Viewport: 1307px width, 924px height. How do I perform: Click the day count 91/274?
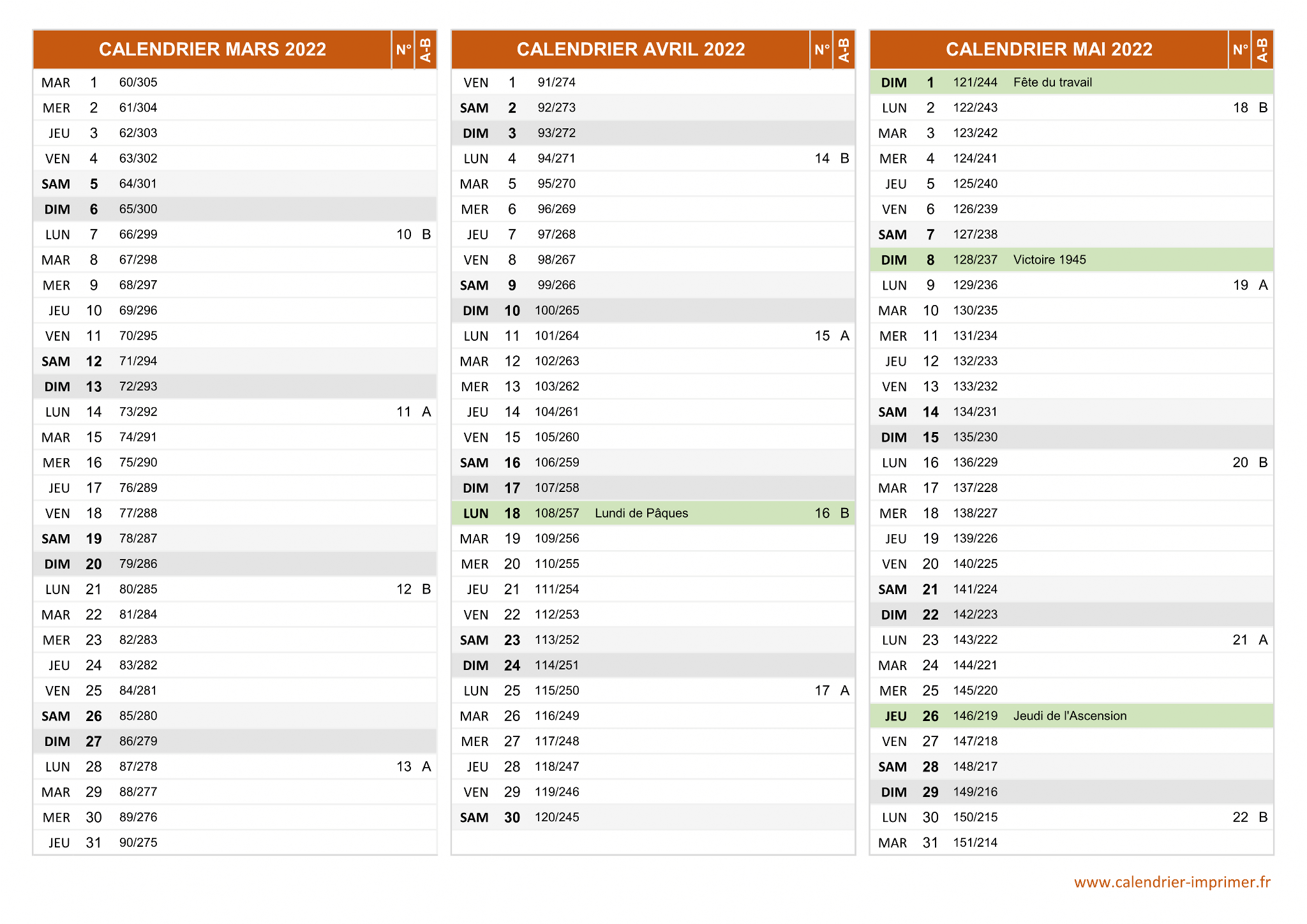tap(556, 82)
